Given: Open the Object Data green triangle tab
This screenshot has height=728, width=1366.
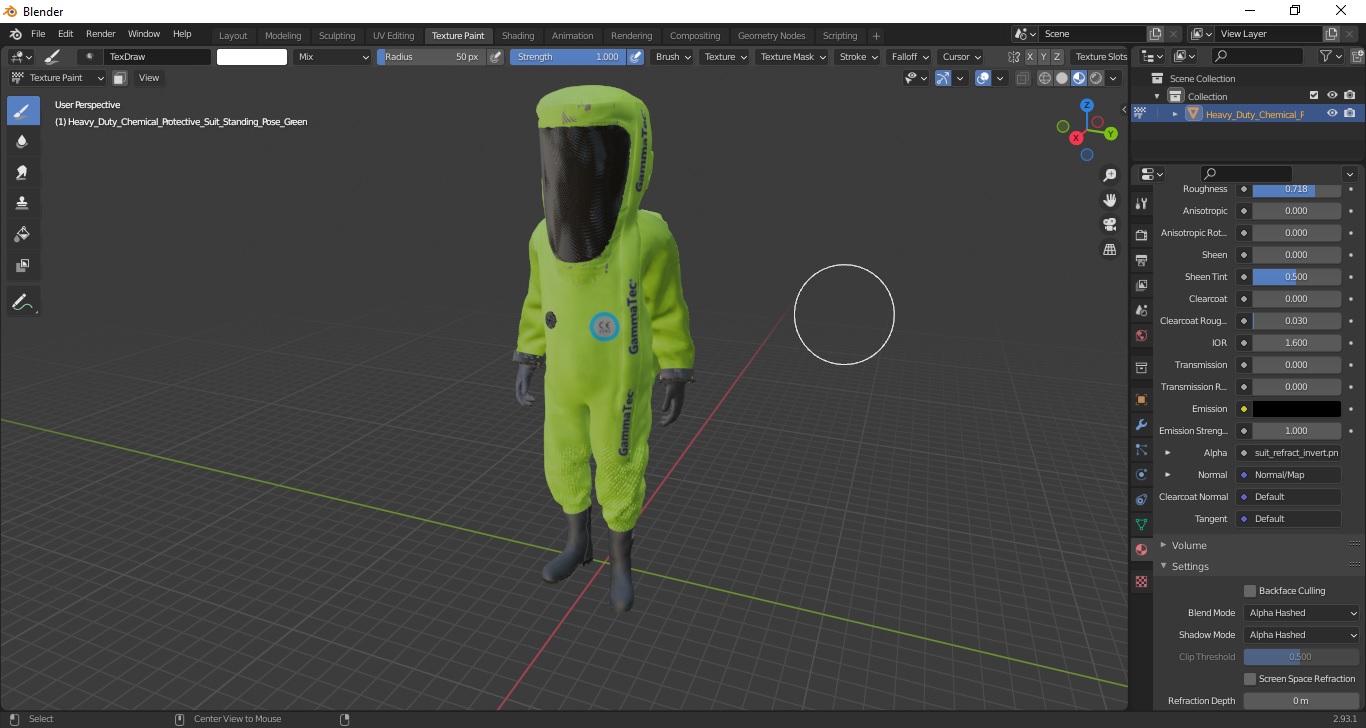Looking at the screenshot, I should tap(1141, 524).
